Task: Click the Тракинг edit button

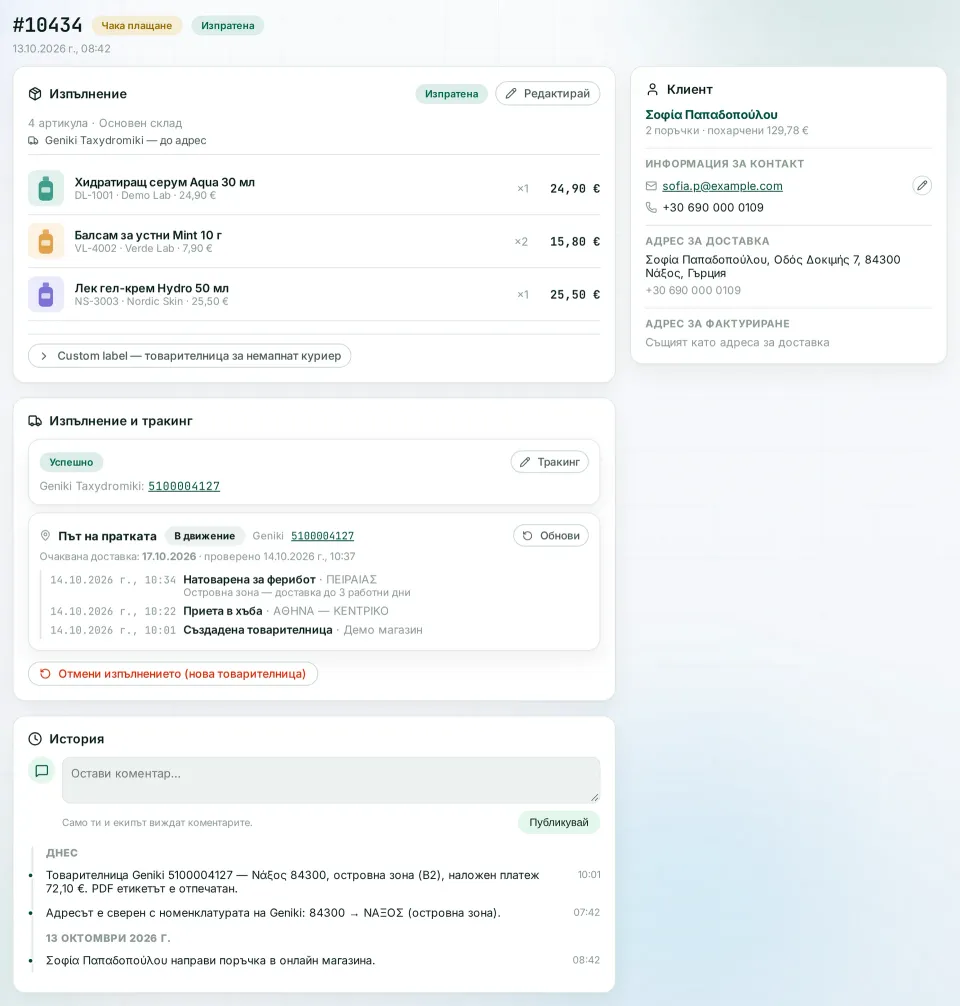Action: [550, 462]
